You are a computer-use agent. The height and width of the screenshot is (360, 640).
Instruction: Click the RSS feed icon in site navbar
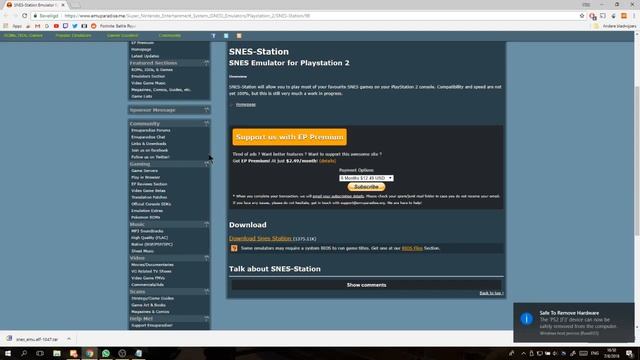point(239,36)
